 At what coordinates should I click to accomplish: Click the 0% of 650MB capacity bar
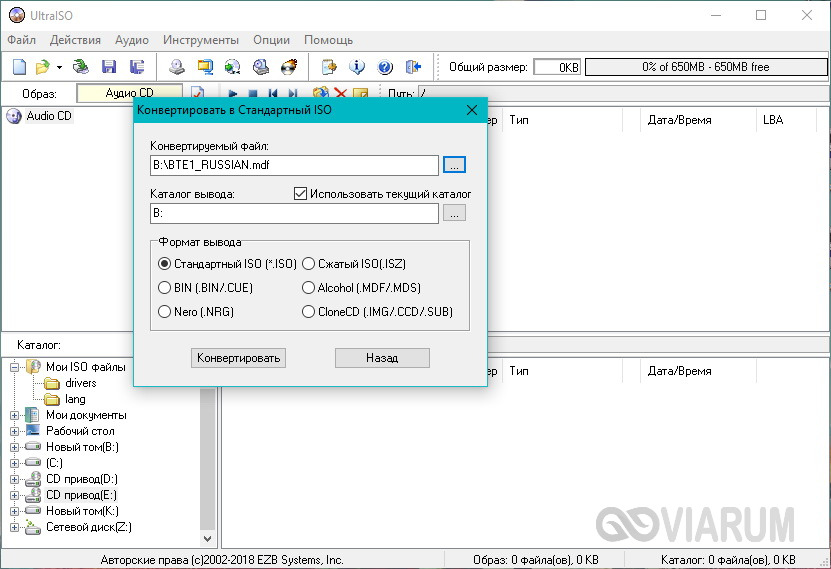pos(706,67)
